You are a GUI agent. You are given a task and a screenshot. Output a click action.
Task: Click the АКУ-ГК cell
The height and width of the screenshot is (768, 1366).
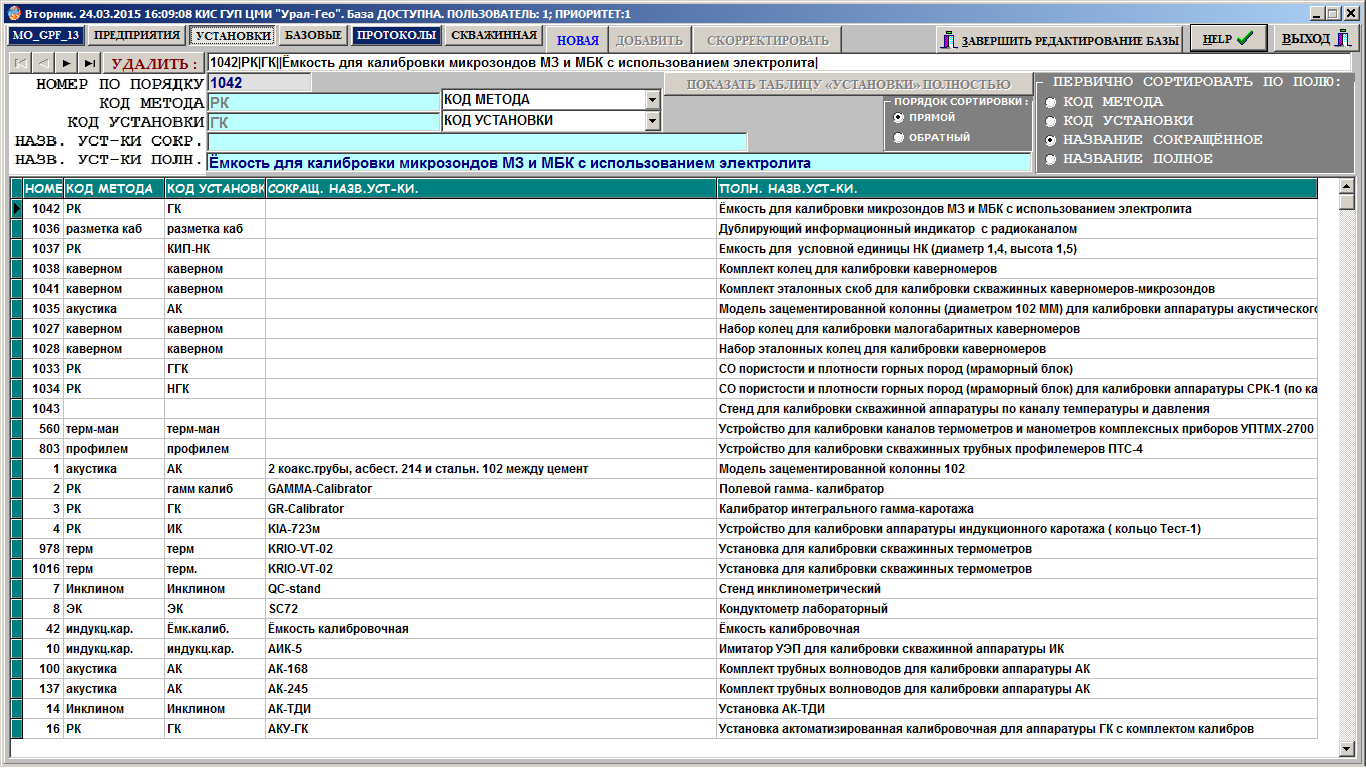[x=491, y=729]
